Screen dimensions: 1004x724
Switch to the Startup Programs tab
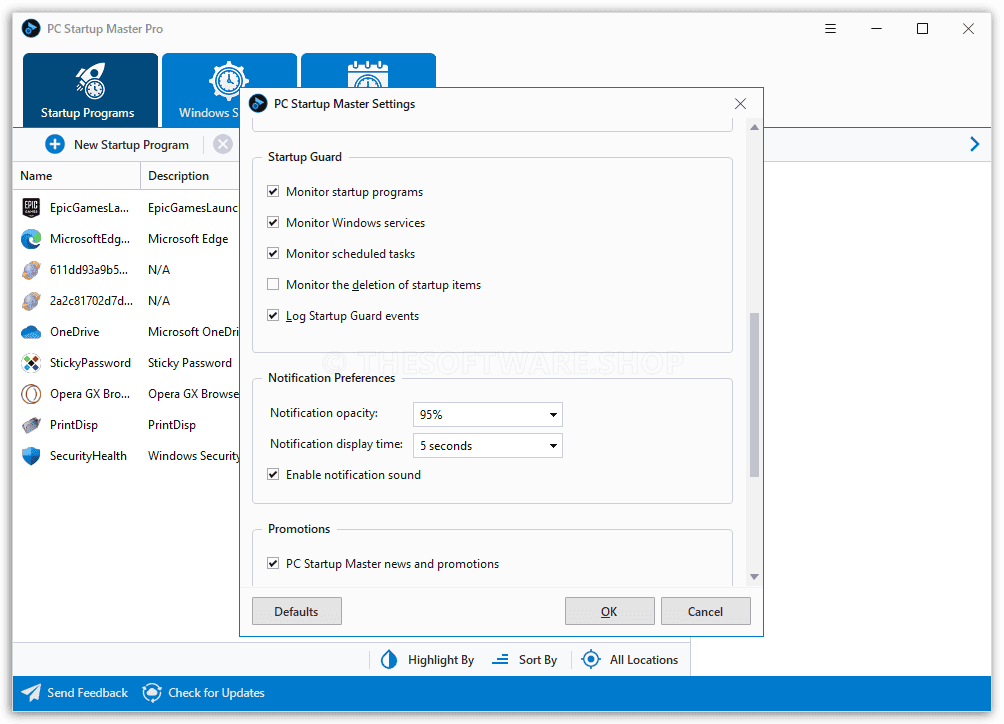point(90,90)
